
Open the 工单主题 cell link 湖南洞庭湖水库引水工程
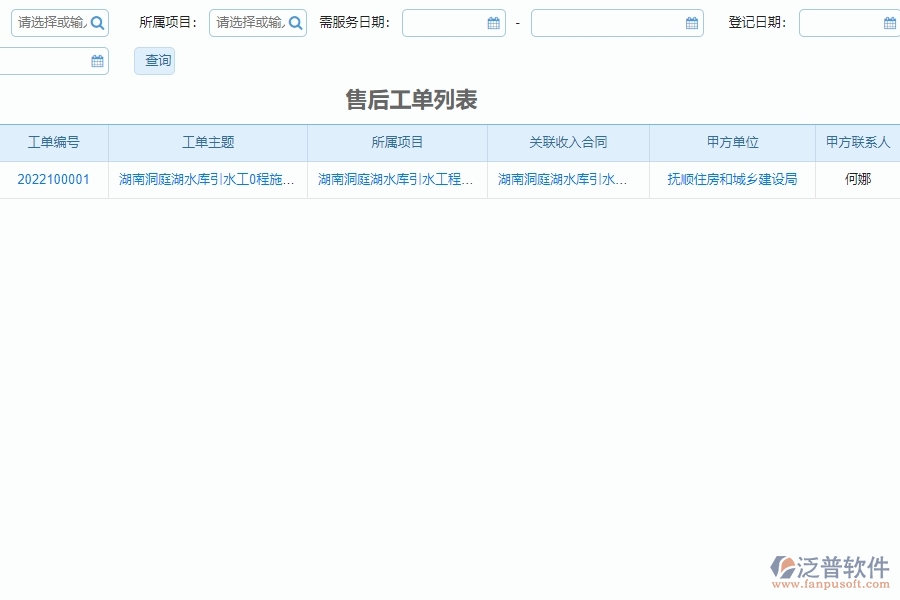pyautogui.click(x=207, y=180)
